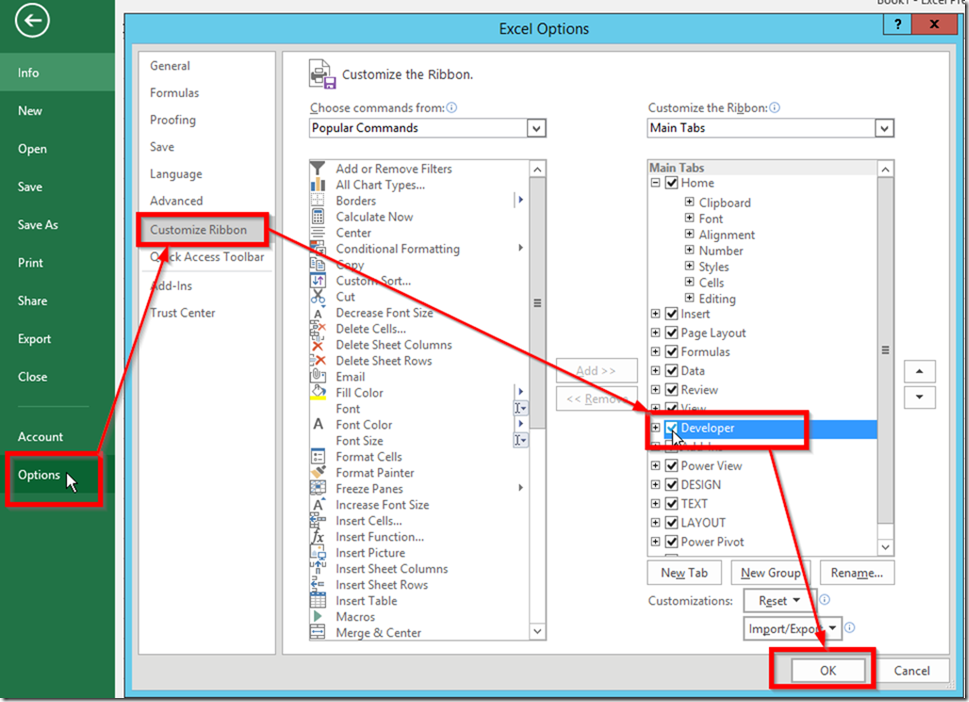Pick the Format Painter brush icon
The height and width of the screenshot is (702, 969).
(x=318, y=472)
